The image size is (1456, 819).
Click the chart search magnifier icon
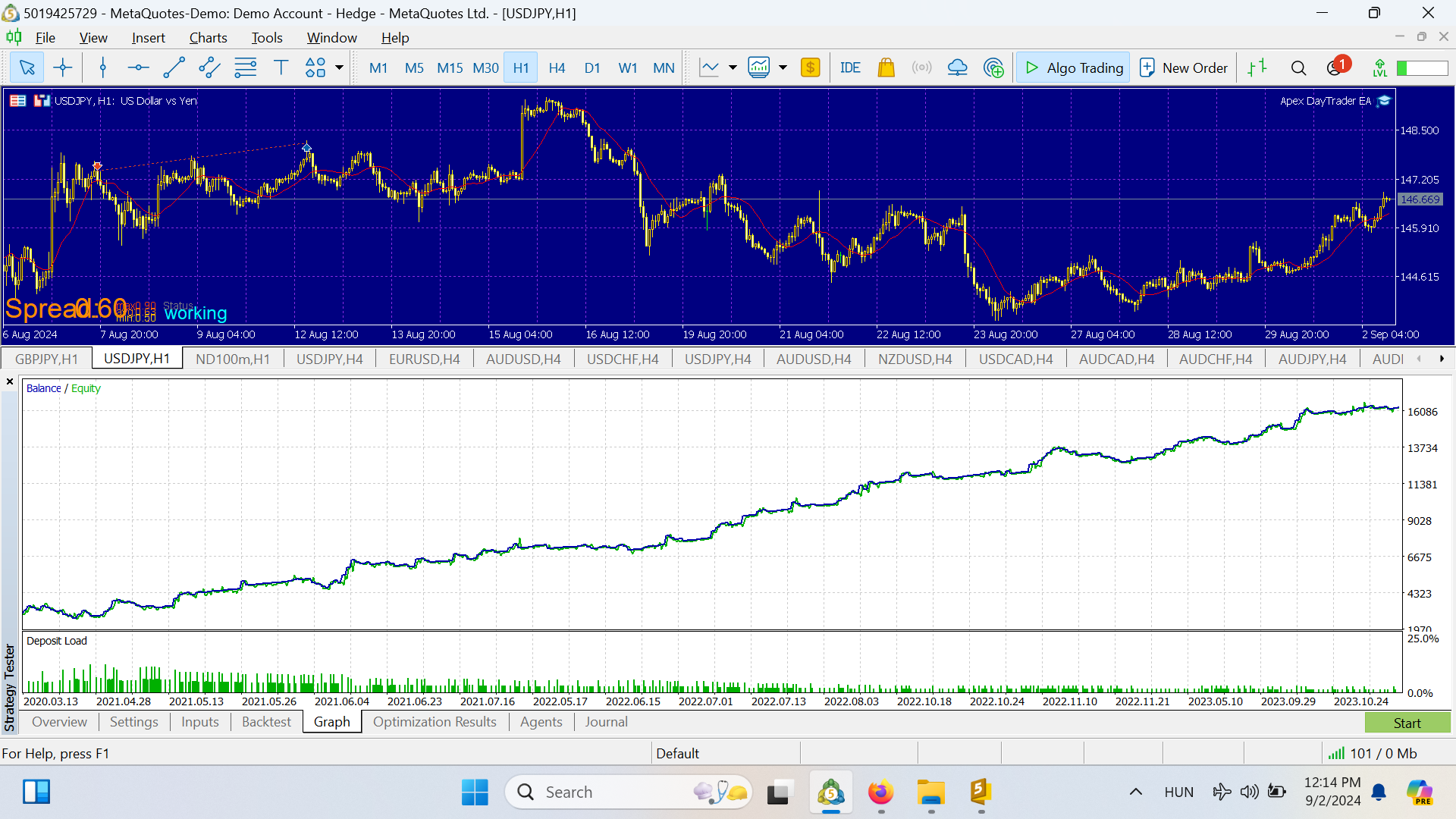coord(1298,68)
